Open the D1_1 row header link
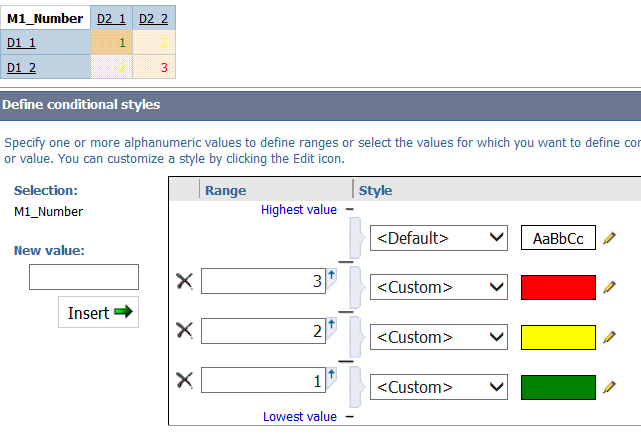 [21, 43]
